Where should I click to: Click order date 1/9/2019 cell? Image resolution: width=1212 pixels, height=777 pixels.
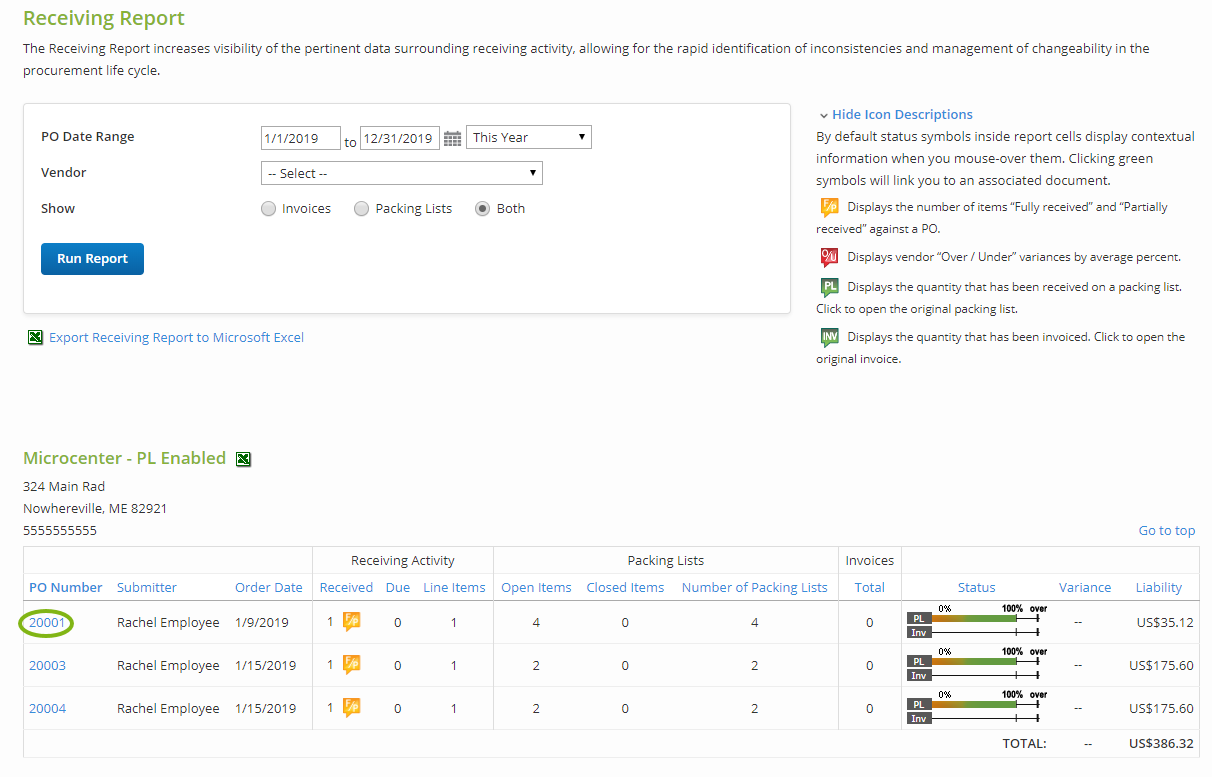pos(261,623)
